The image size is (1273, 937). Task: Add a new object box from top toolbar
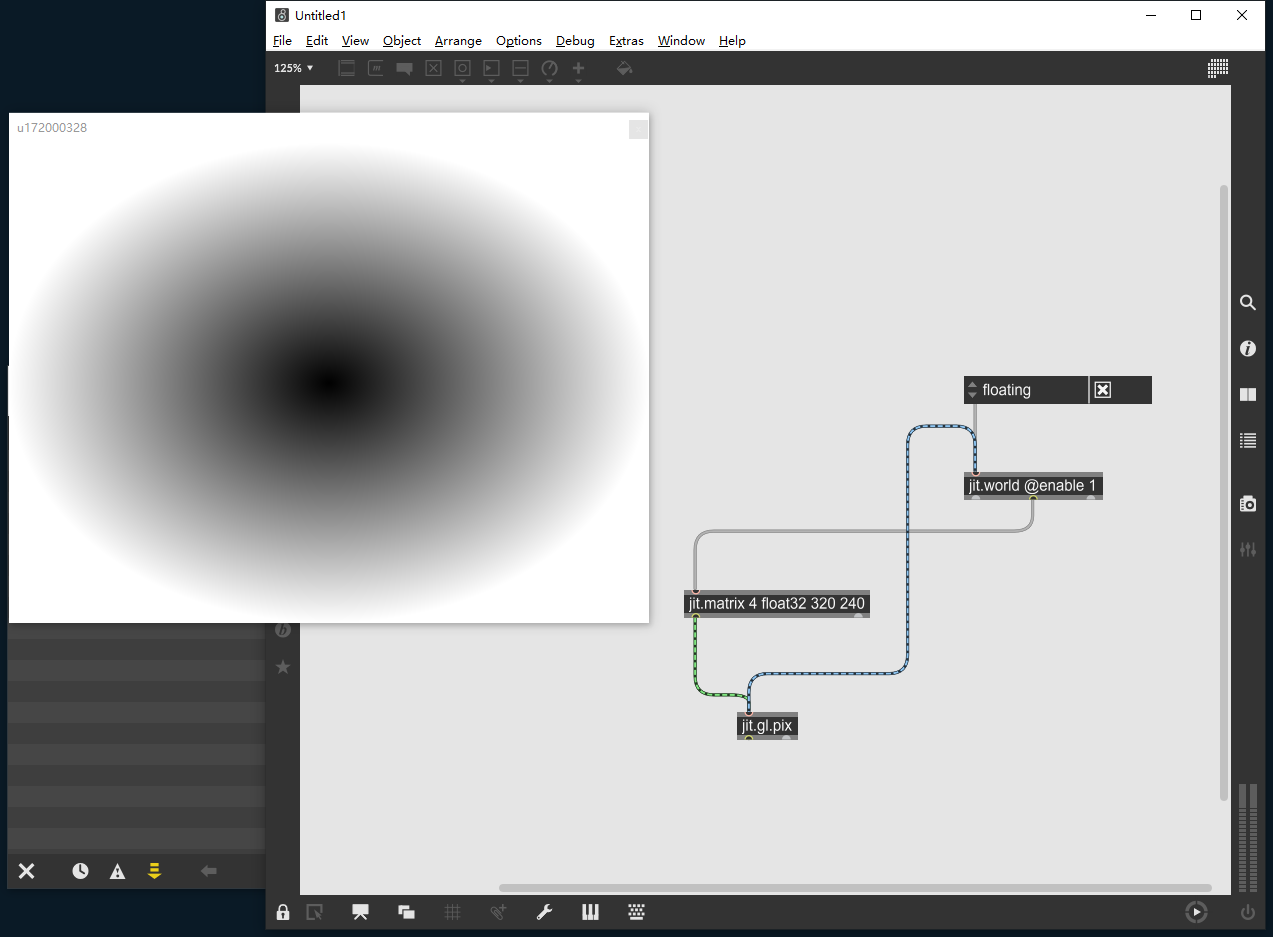346,69
